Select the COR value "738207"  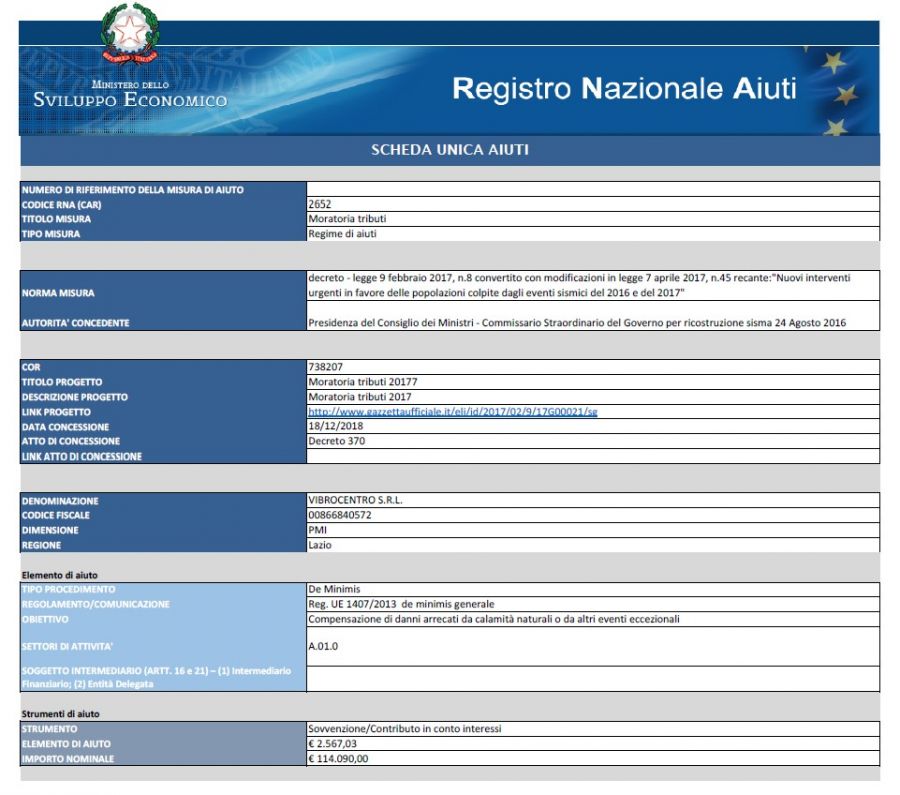325,367
